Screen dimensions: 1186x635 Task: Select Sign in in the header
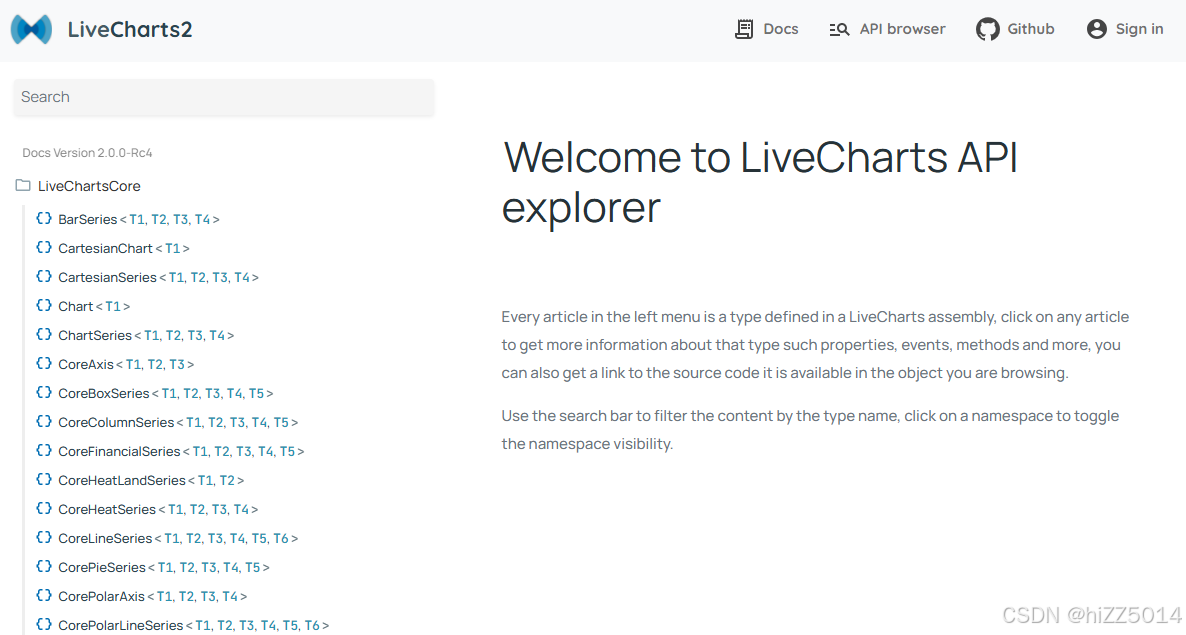point(1125,29)
